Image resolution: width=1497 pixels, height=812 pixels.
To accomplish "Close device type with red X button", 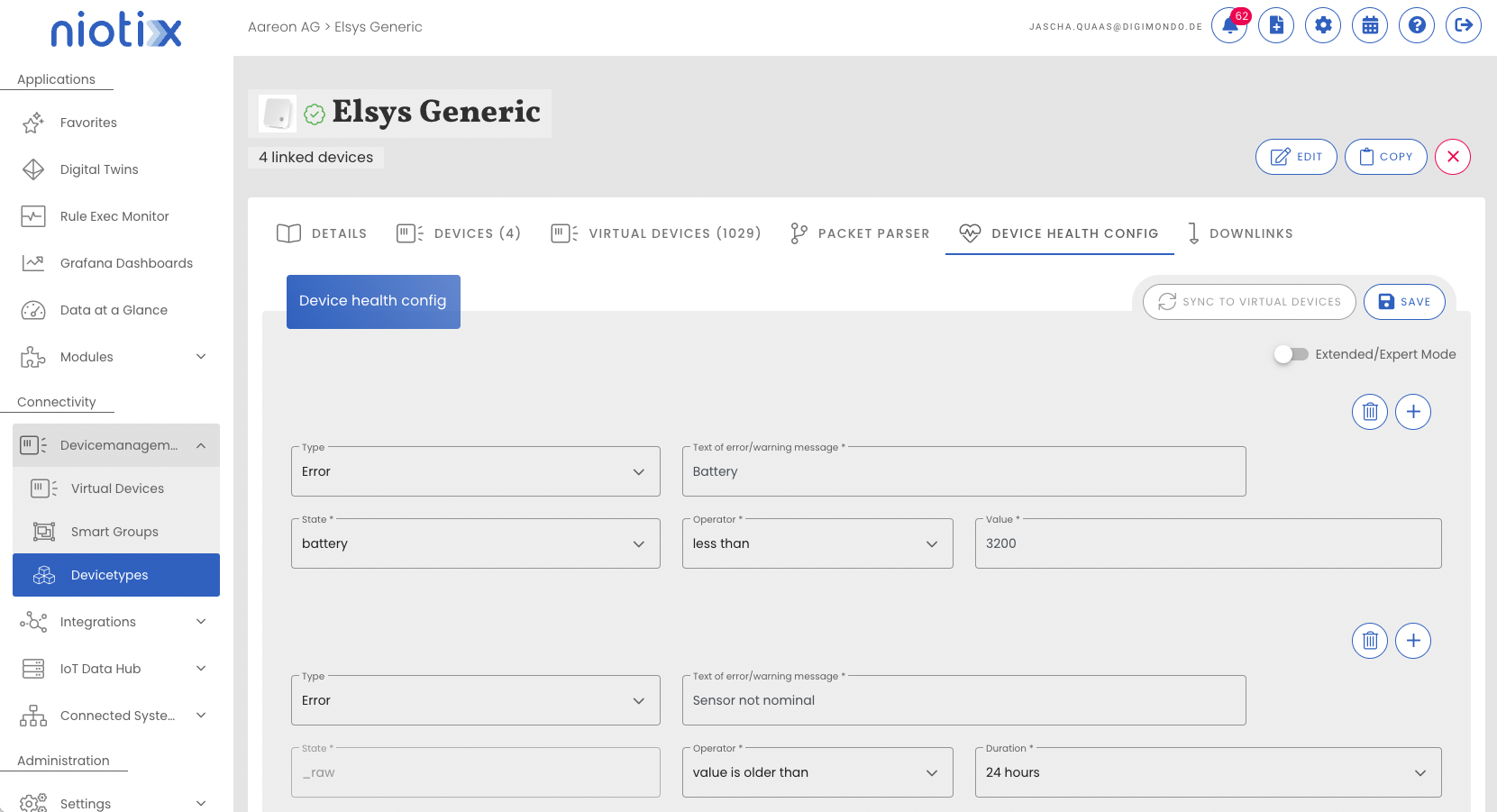I will point(1453,157).
